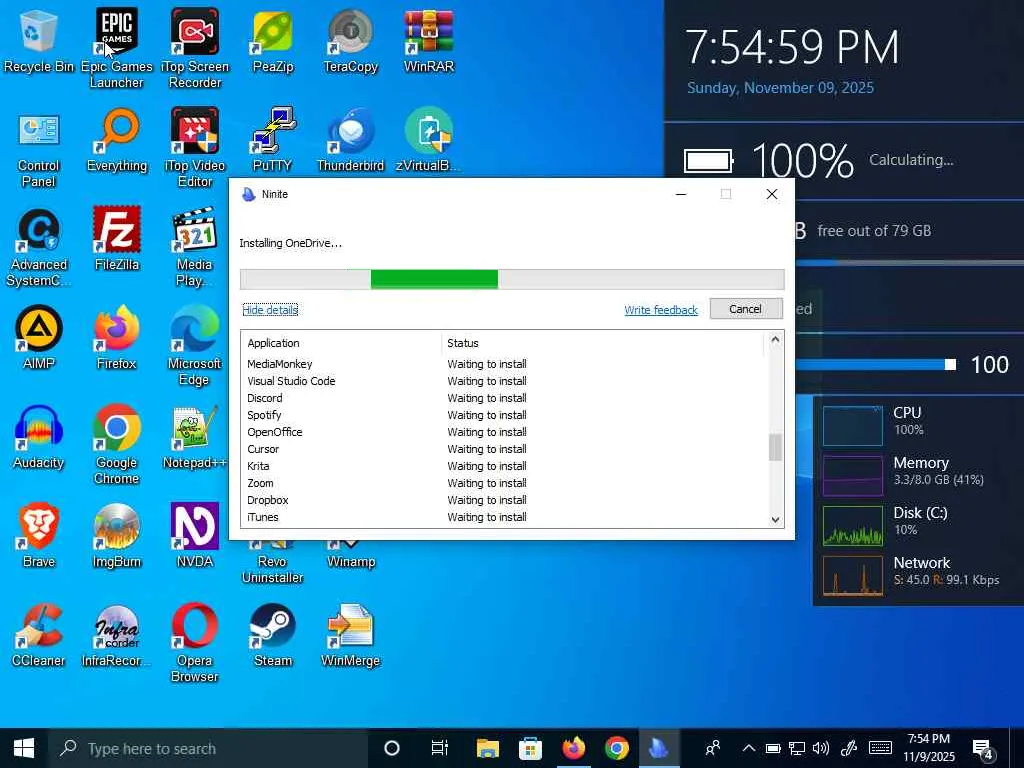The height and width of the screenshot is (768, 1024).
Task: Open File Explorer from the taskbar
Action: coord(488,748)
